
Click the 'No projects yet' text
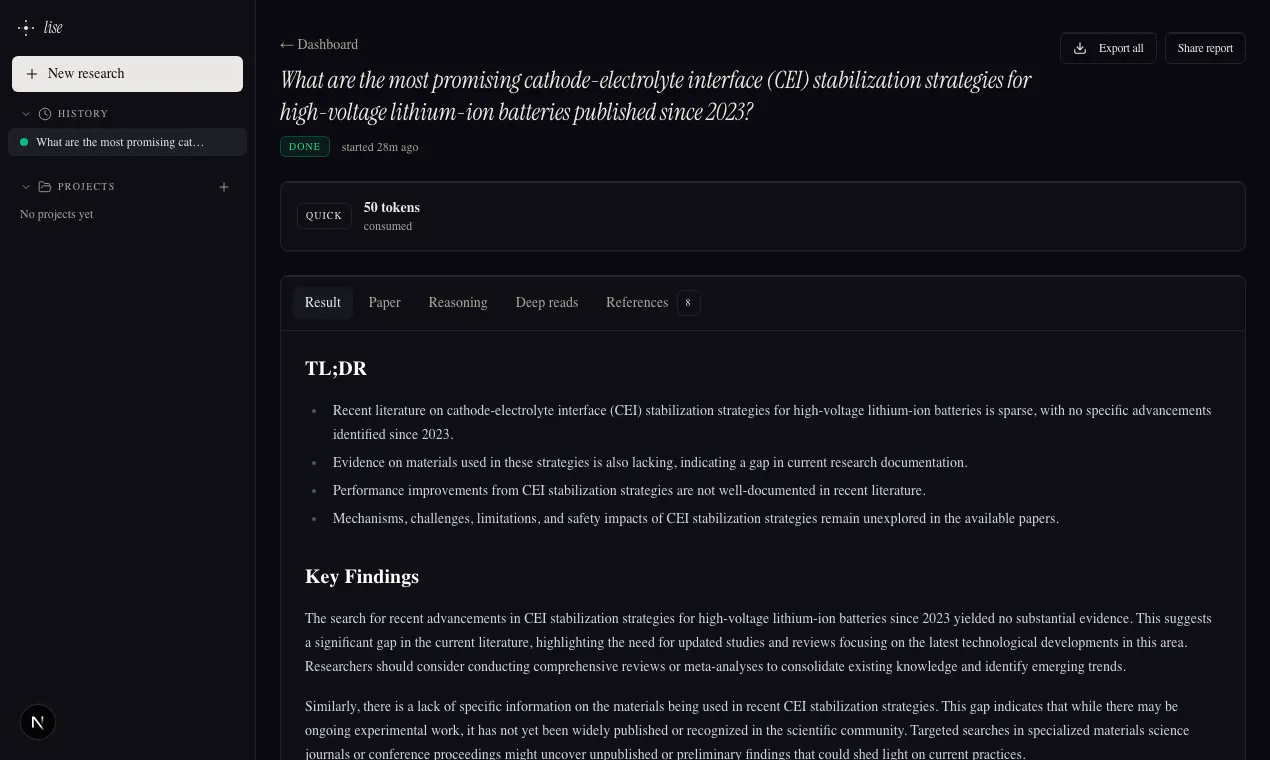[x=57, y=215]
